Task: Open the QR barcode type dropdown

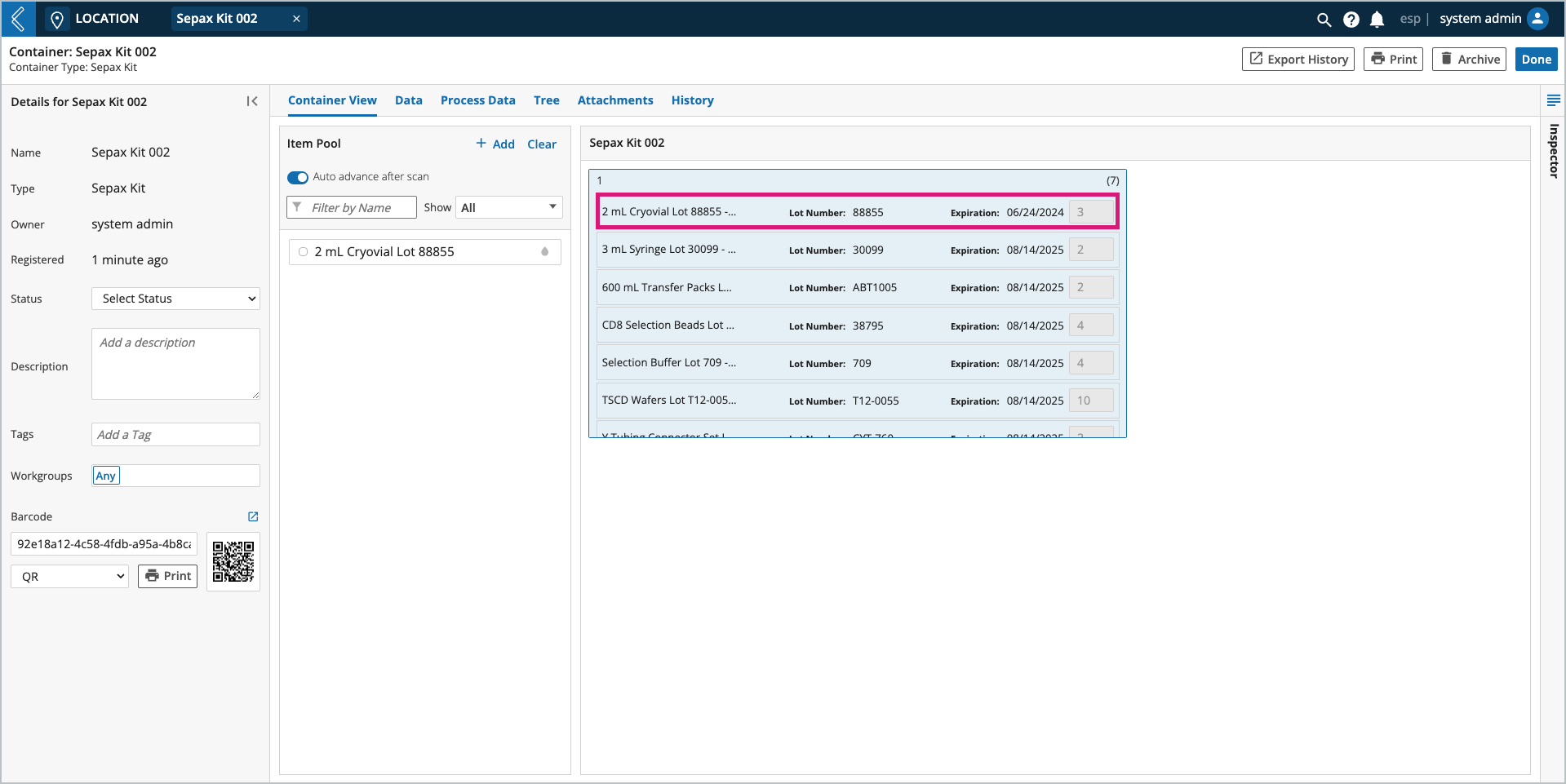Action: [70, 576]
